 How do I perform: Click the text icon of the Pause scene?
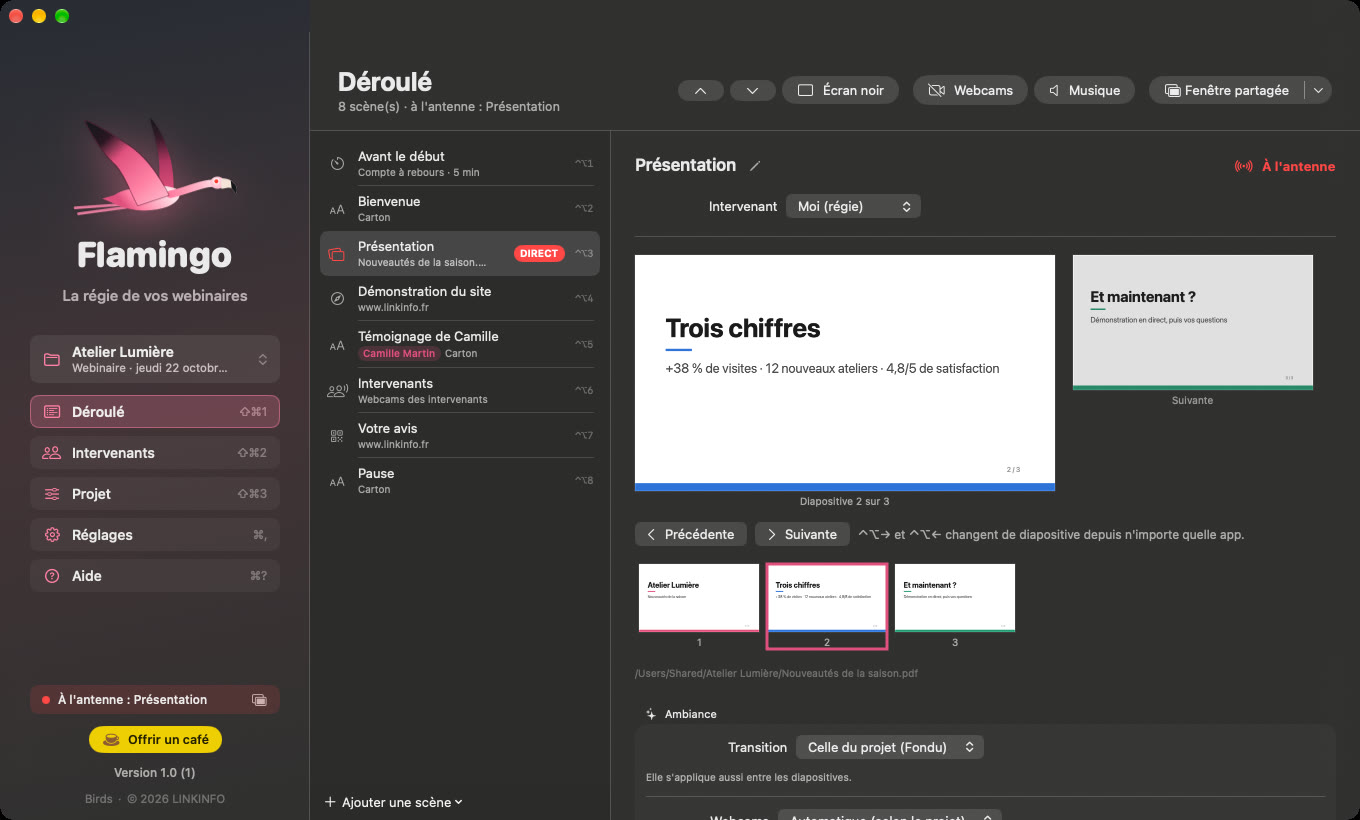337,481
